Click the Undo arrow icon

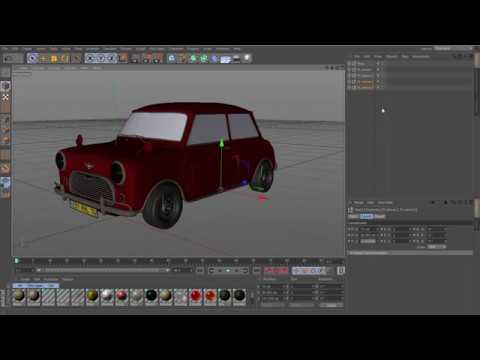[x=8, y=59]
